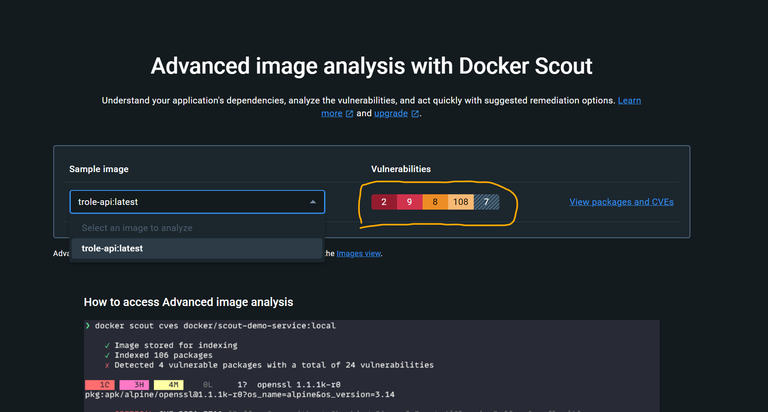Open the upgrade link
The width and height of the screenshot is (768, 412).
(391, 113)
